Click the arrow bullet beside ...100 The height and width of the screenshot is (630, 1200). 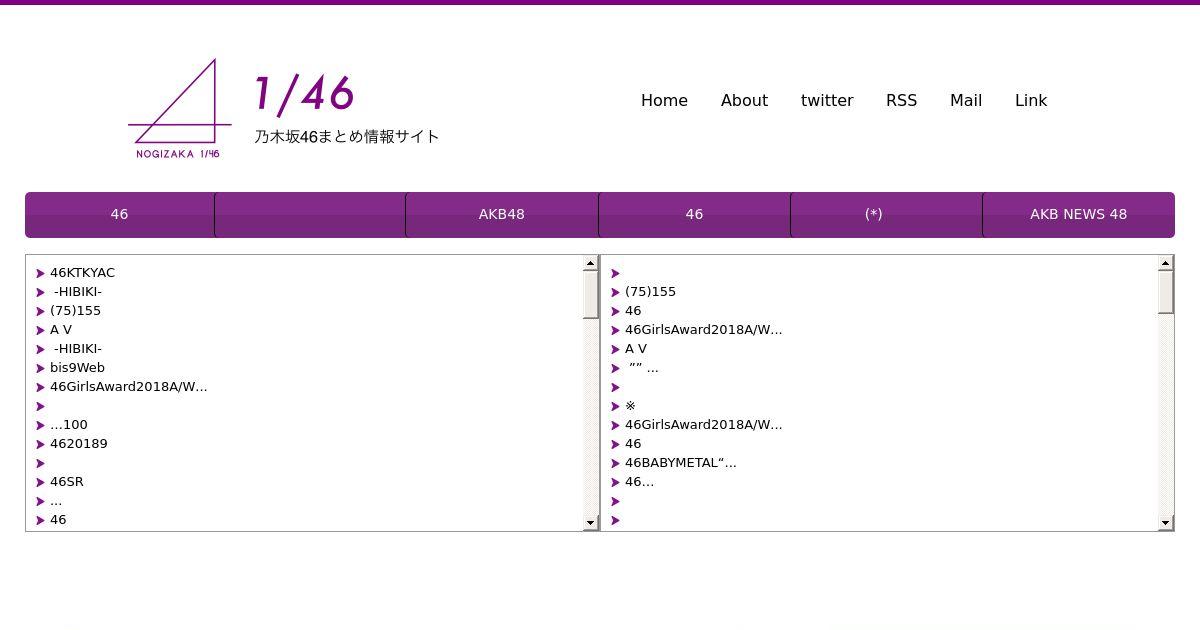pyautogui.click(x=41, y=425)
